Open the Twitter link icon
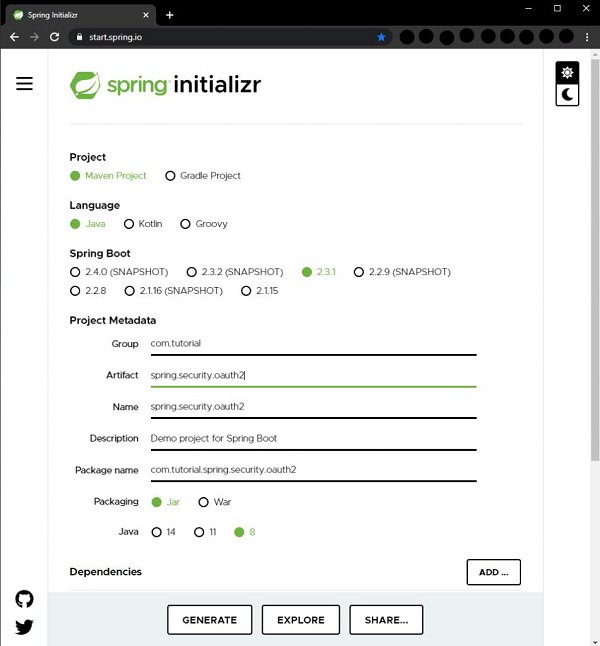Screen dimensions: 600x646 point(25,628)
